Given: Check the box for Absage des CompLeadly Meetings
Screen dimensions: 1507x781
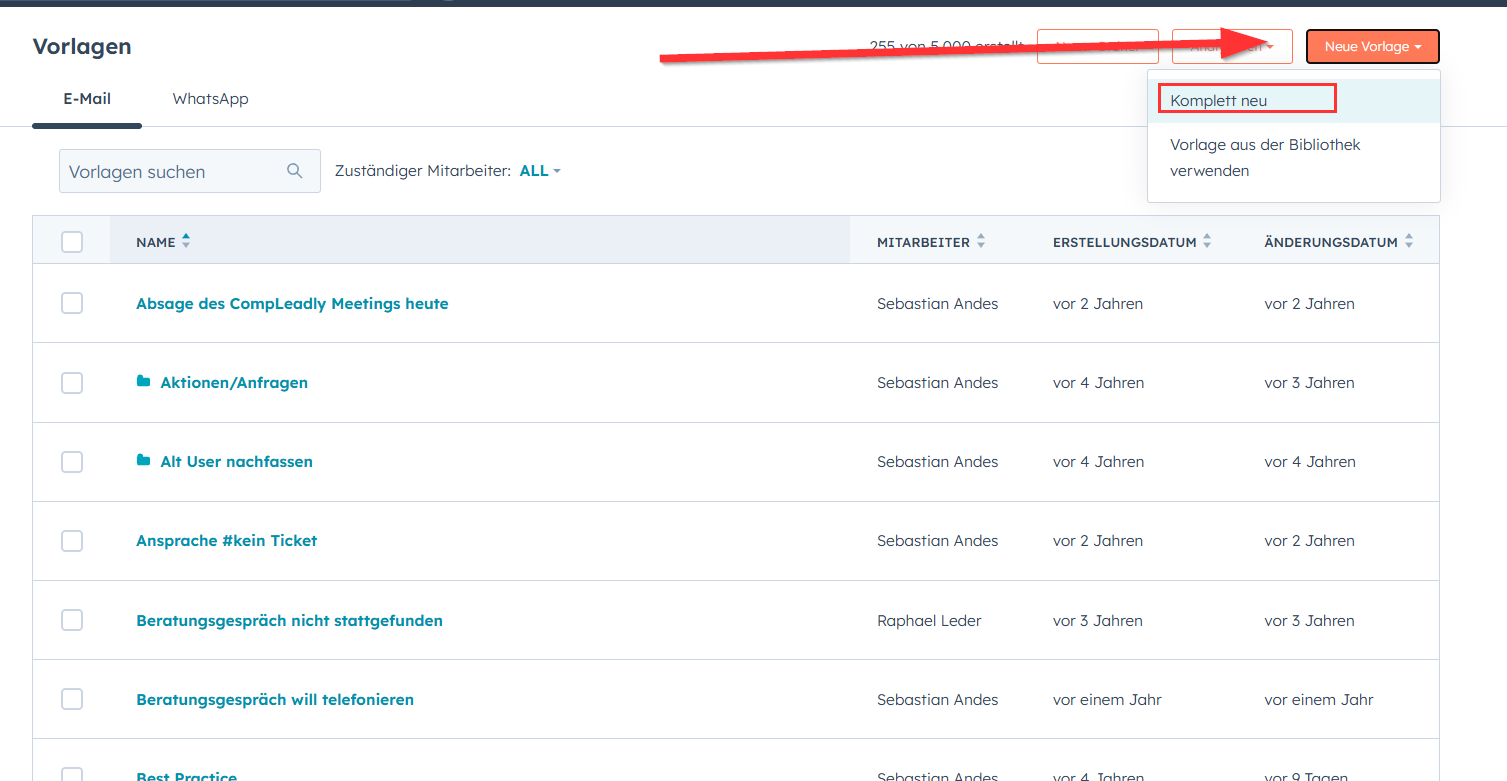Looking at the screenshot, I should 72,303.
